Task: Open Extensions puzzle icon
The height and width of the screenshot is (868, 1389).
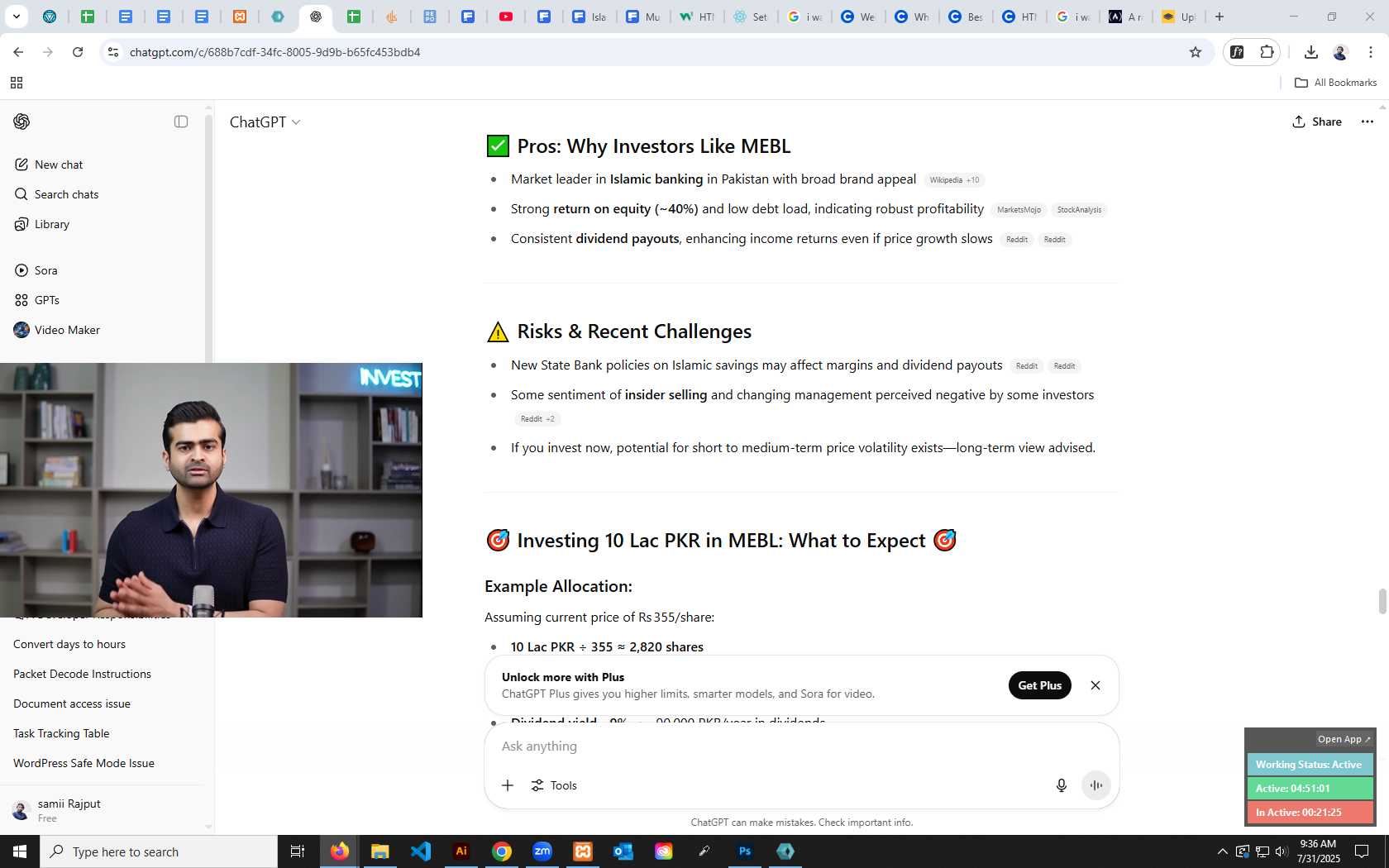Action: click(x=1267, y=52)
